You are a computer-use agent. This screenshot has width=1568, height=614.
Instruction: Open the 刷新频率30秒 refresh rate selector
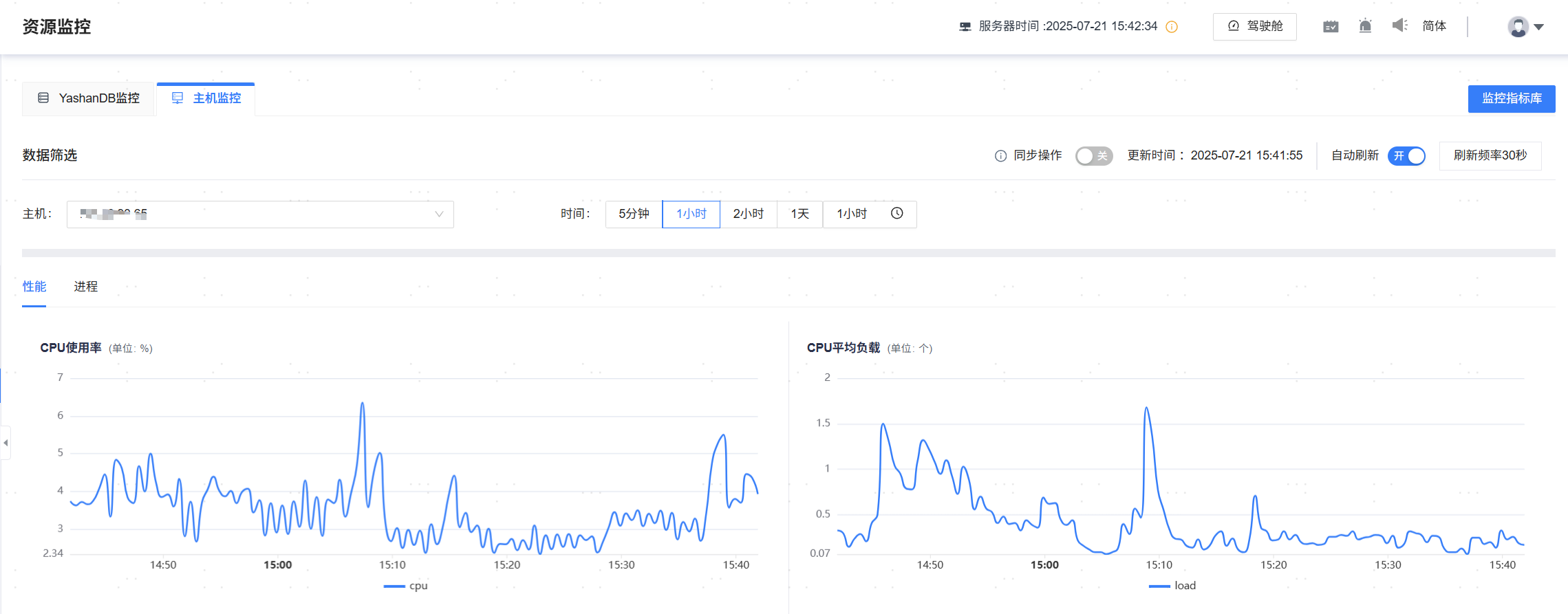click(x=1490, y=156)
